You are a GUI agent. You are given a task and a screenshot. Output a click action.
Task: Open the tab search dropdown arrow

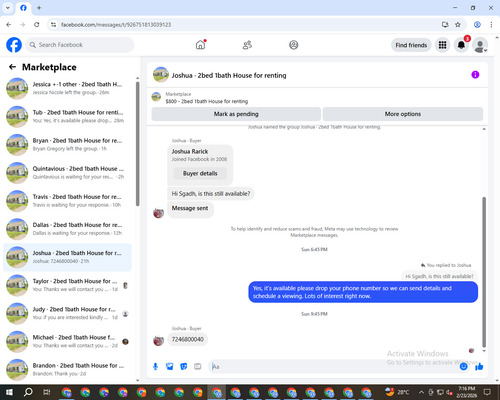[8, 7]
